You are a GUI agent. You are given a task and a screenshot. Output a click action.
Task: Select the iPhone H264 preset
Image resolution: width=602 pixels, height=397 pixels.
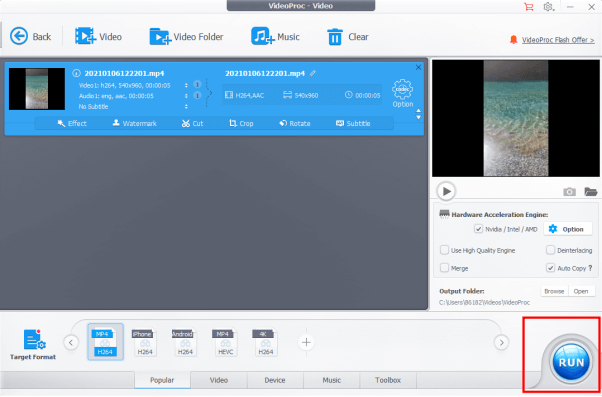pos(144,342)
